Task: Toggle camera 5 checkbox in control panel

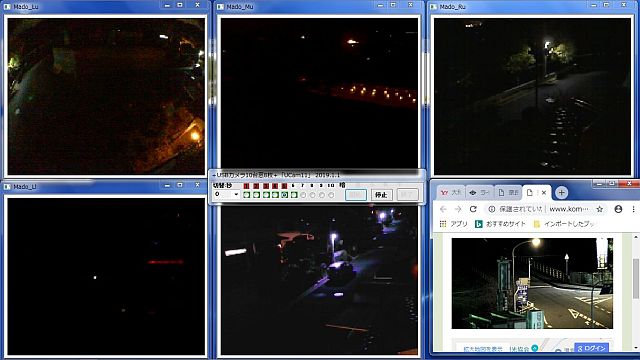Action: 284,195
